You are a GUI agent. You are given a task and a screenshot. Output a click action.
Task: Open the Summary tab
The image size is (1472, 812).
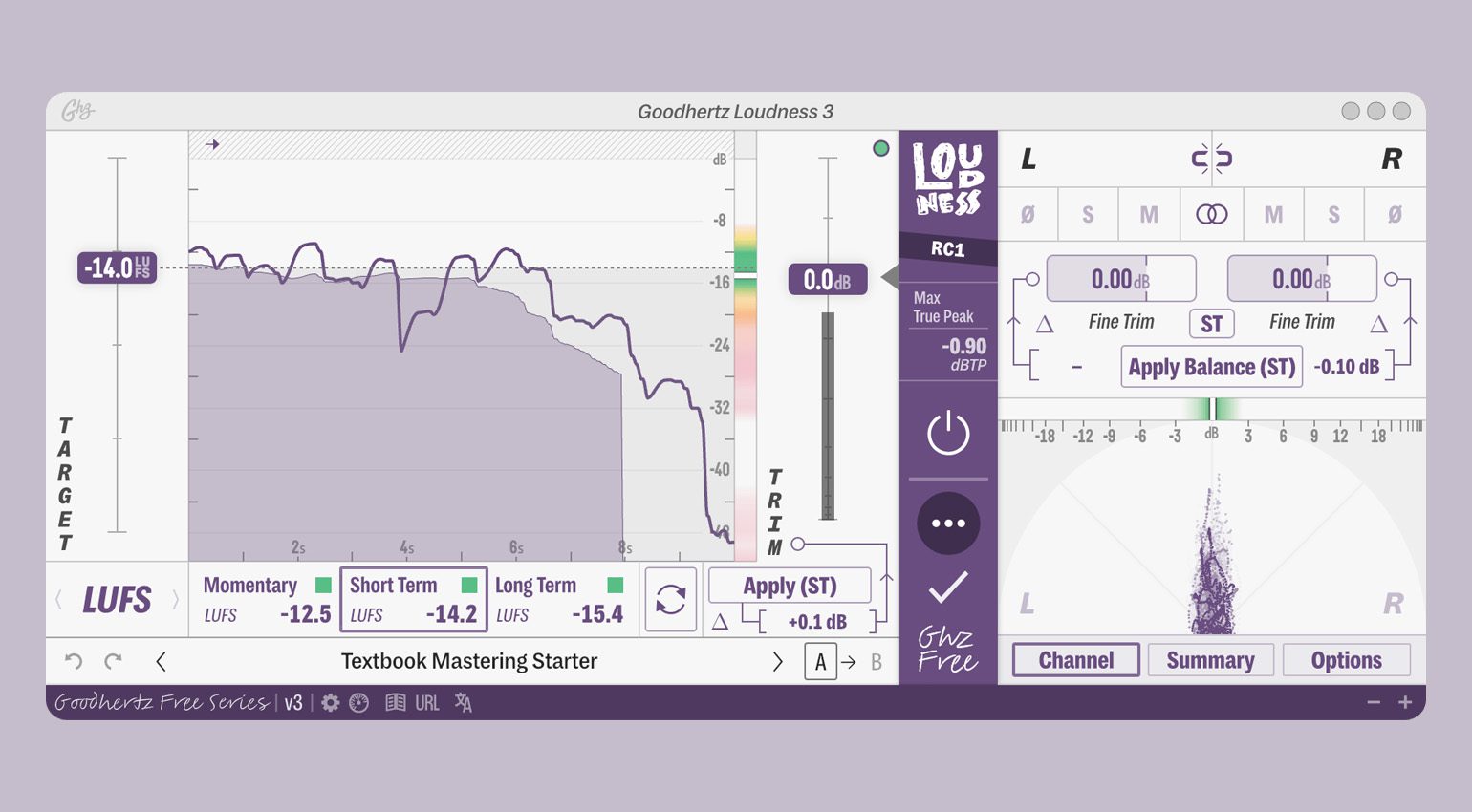(x=1210, y=660)
